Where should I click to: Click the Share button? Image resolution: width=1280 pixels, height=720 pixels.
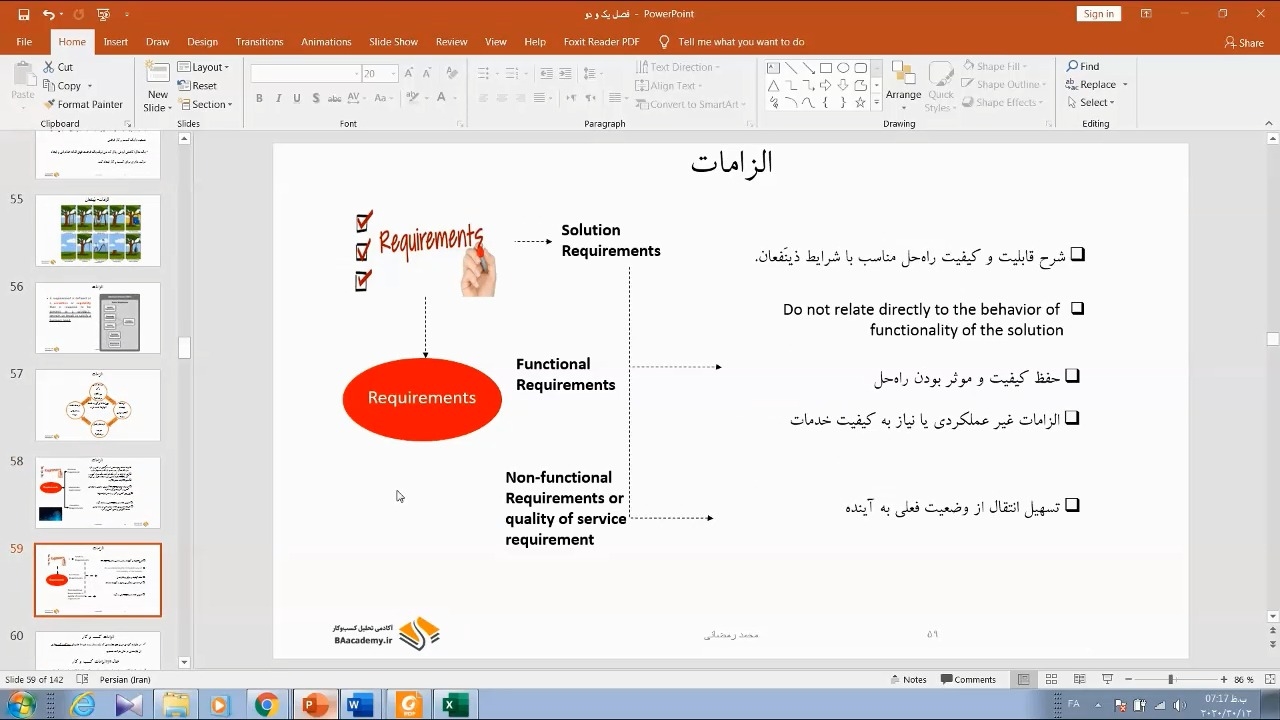pos(1244,42)
